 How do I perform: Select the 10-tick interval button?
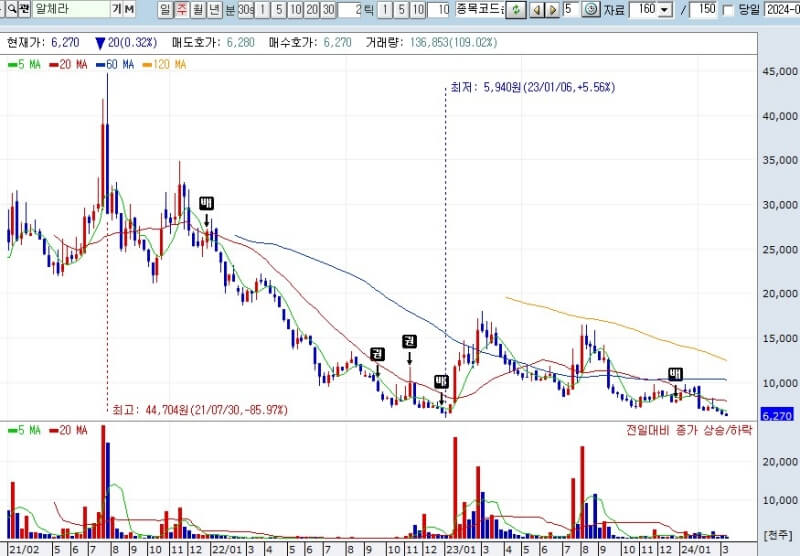418,9
